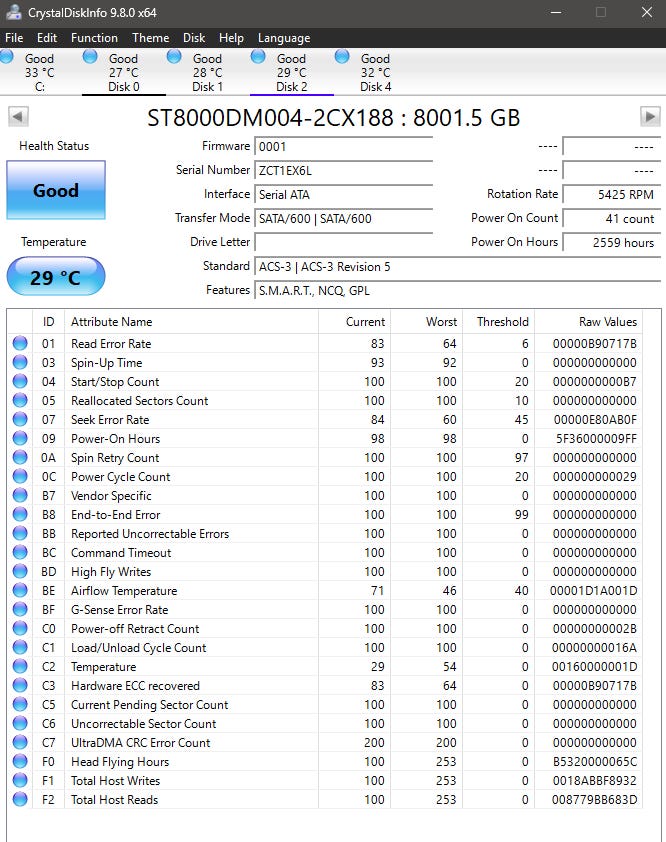Click the status orb for Start/Stop Count

click(20, 381)
